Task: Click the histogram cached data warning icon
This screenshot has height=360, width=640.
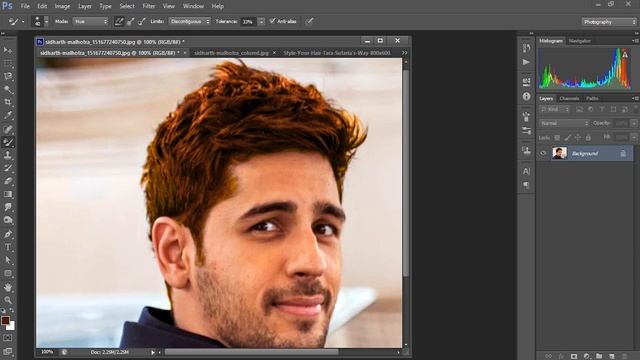Action: pyautogui.click(x=624, y=55)
